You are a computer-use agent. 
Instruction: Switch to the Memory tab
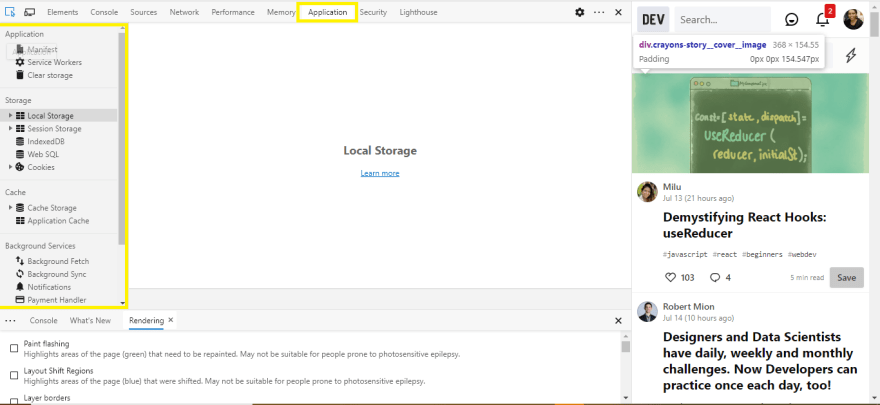[x=281, y=12]
